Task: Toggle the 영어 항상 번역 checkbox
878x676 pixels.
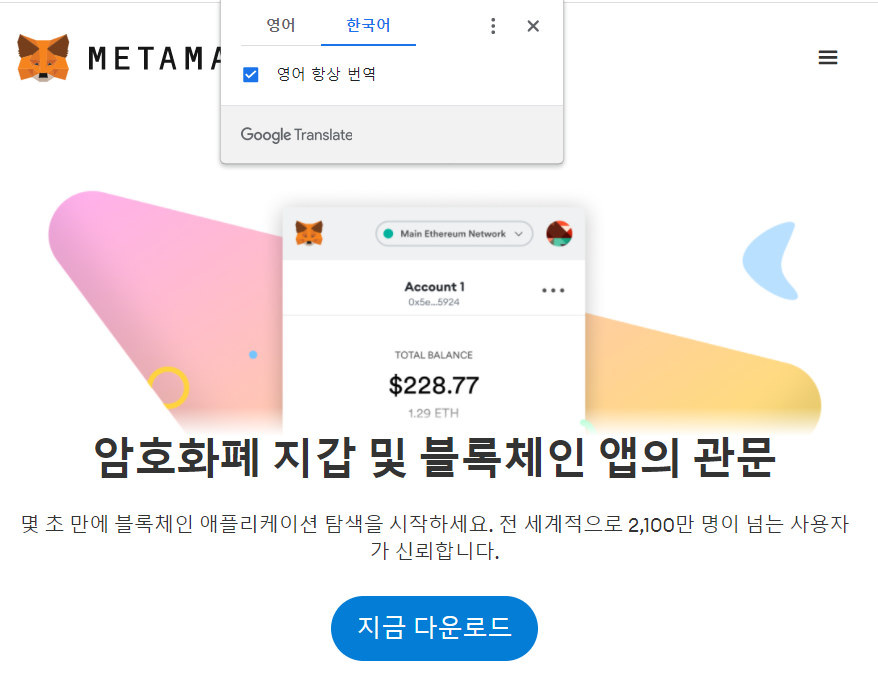Action: pyautogui.click(x=250, y=74)
